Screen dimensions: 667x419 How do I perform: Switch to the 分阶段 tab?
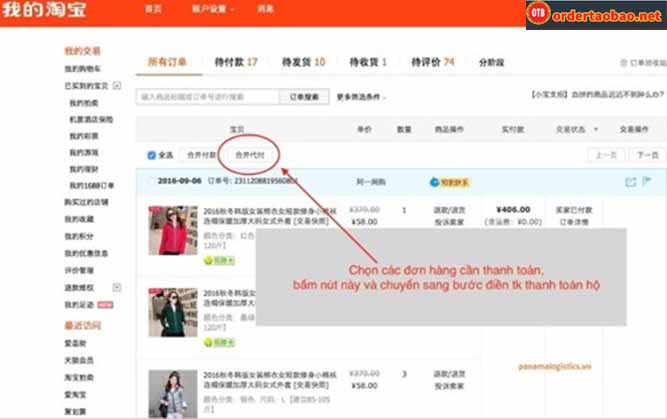(491, 63)
